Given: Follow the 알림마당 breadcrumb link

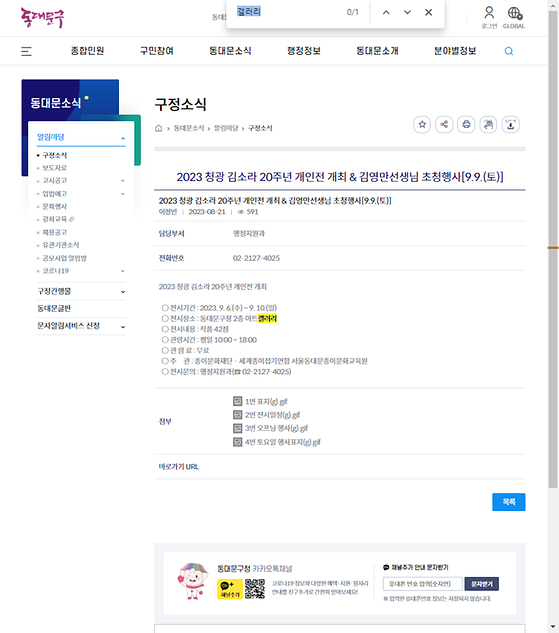Looking at the screenshot, I should click(226, 128).
